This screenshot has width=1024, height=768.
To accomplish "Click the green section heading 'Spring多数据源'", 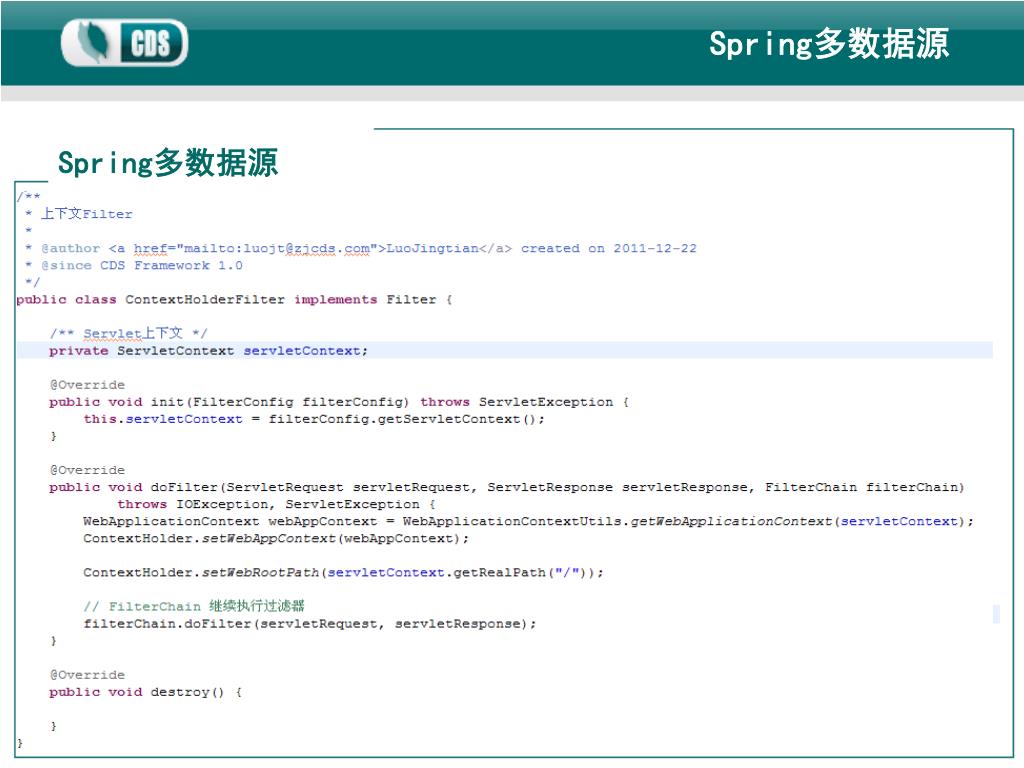I will [168, 163].
